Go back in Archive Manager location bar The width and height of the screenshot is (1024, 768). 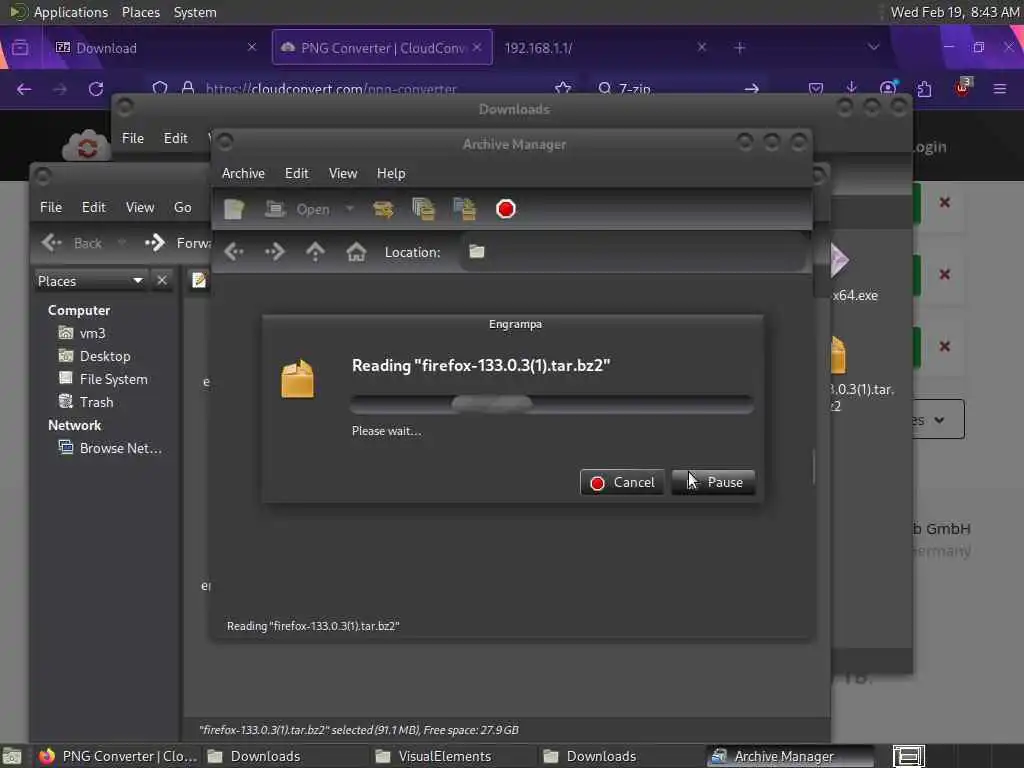click(234, 252)
